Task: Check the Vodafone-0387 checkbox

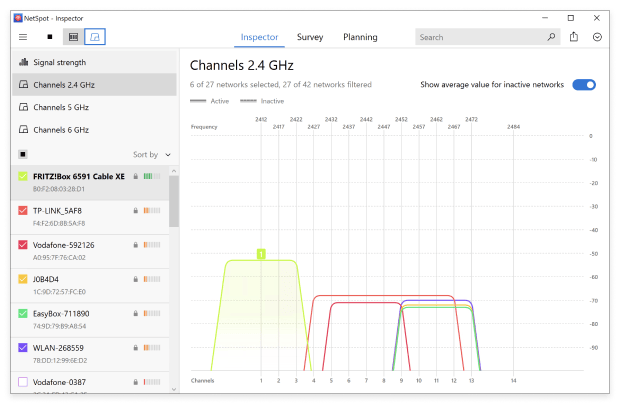Action: pos(23,382)
